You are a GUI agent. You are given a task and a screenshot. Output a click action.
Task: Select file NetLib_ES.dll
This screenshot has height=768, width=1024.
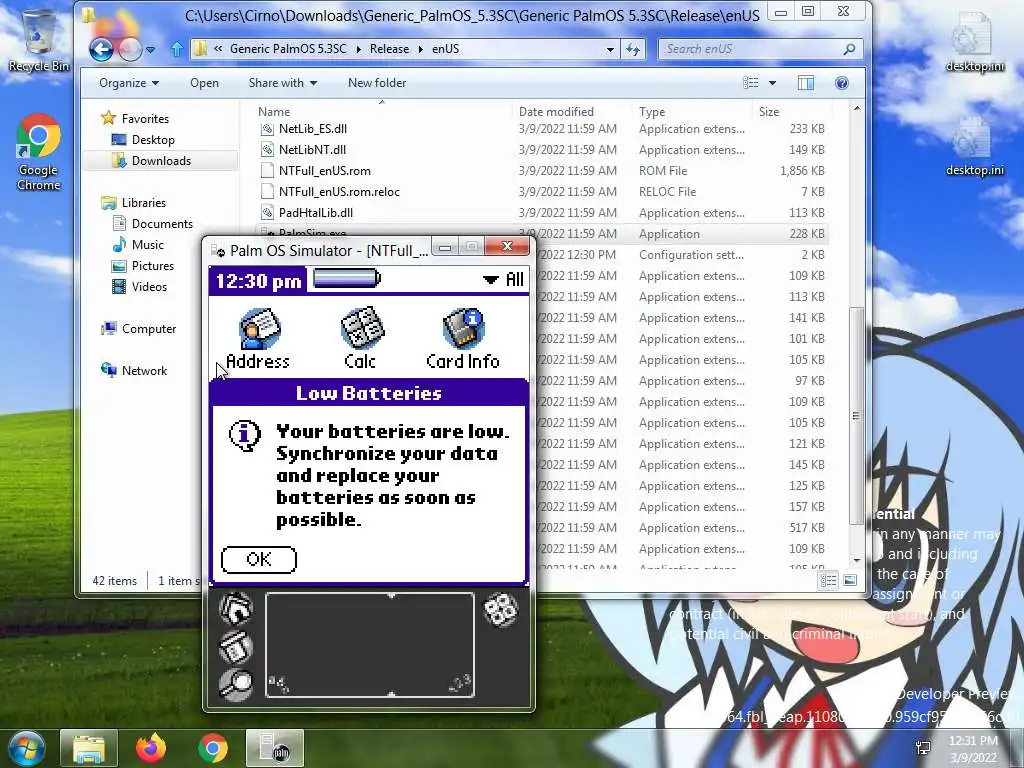[312, 129]
